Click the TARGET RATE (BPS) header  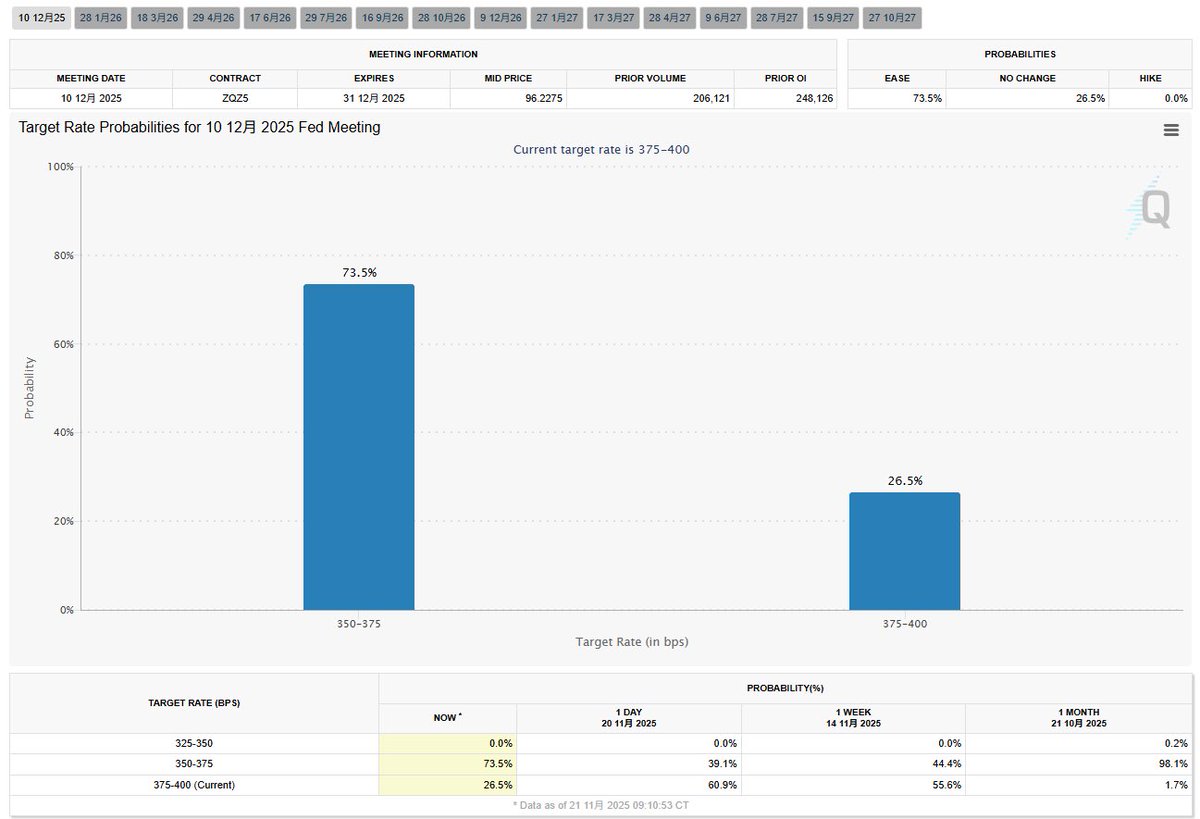(195, 703)
